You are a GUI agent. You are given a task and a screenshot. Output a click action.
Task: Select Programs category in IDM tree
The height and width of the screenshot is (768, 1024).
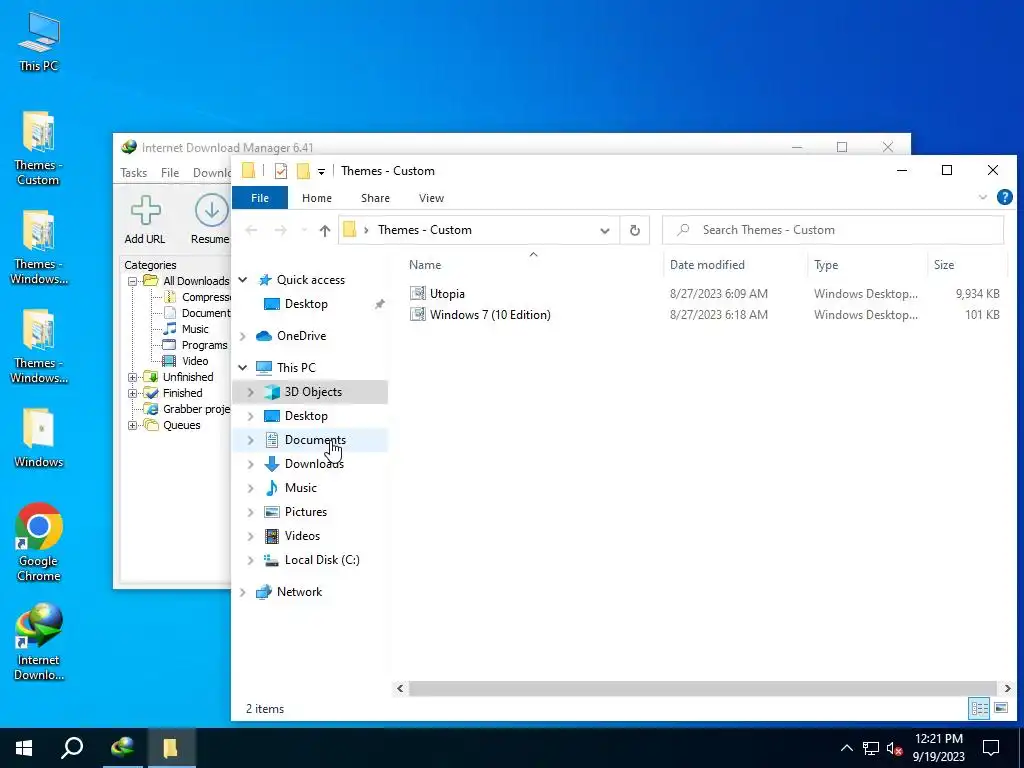tap(204, 345)
